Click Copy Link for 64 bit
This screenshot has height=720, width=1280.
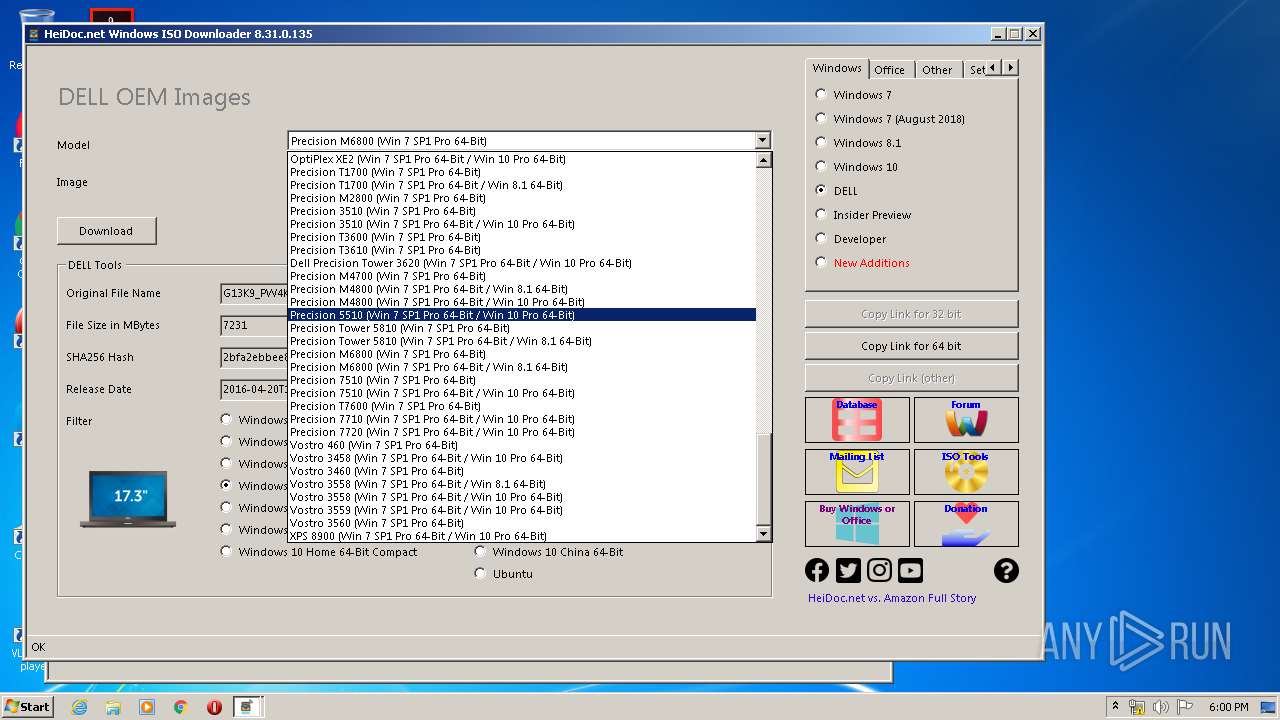click(x=911, y=346)
